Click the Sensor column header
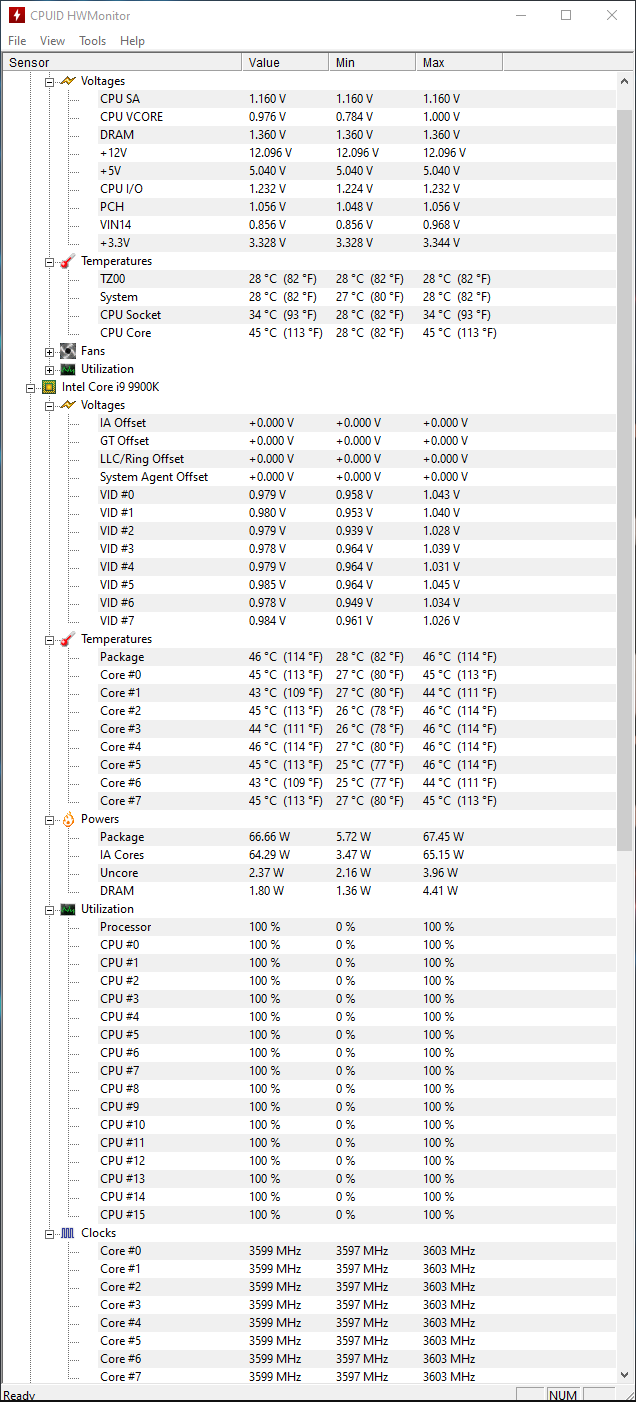This screenshot has width=636, height=1402. click(x=121, y=62)
